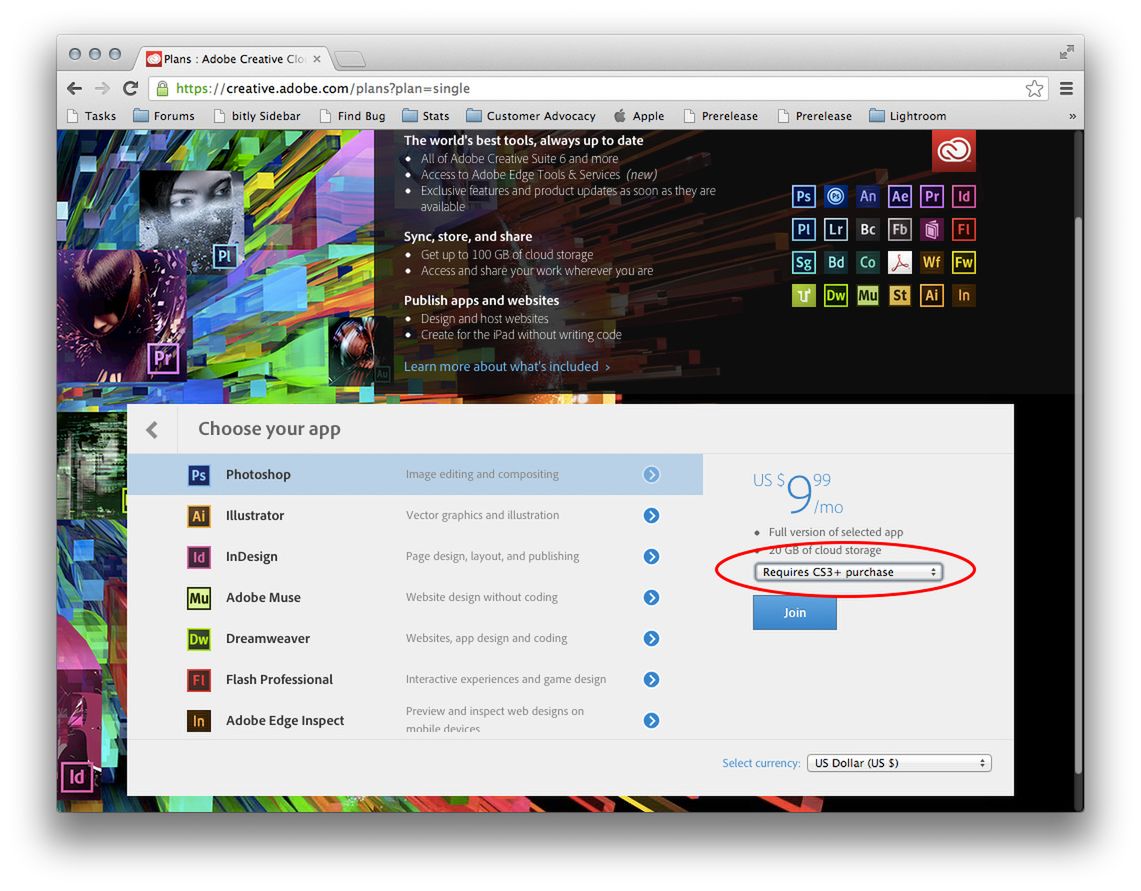
Task: Click the Fl icon in Flash Professional row
Action: click(199, 680)
